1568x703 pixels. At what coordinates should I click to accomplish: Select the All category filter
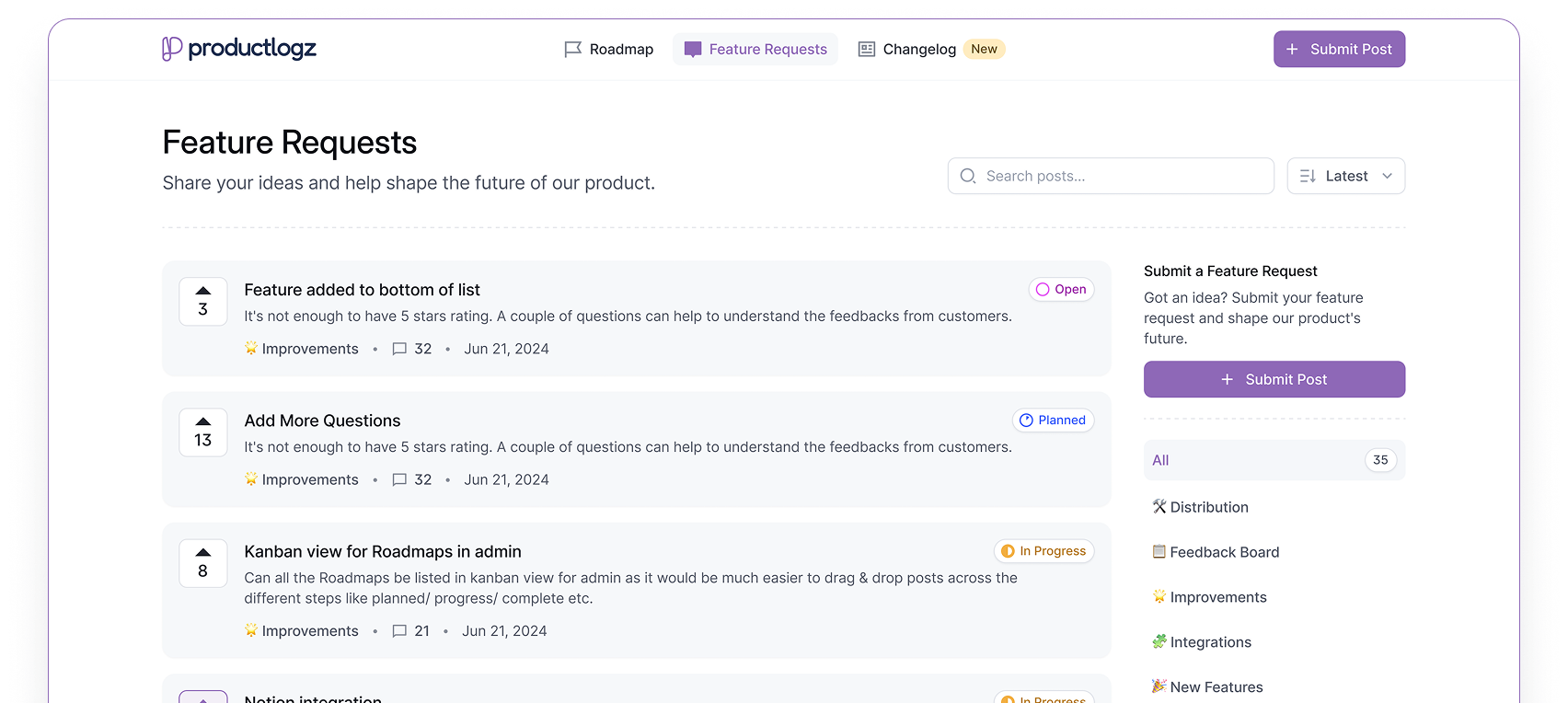coord(1274,460)
